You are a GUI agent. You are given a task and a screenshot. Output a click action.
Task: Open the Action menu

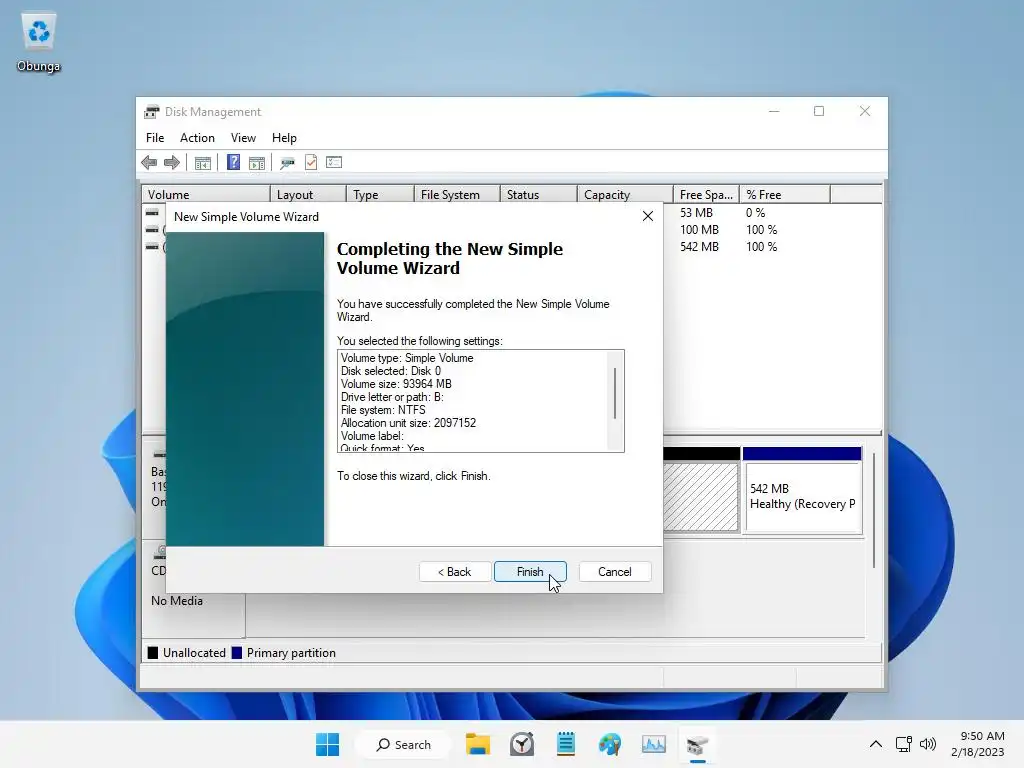[x=197, y=138]
